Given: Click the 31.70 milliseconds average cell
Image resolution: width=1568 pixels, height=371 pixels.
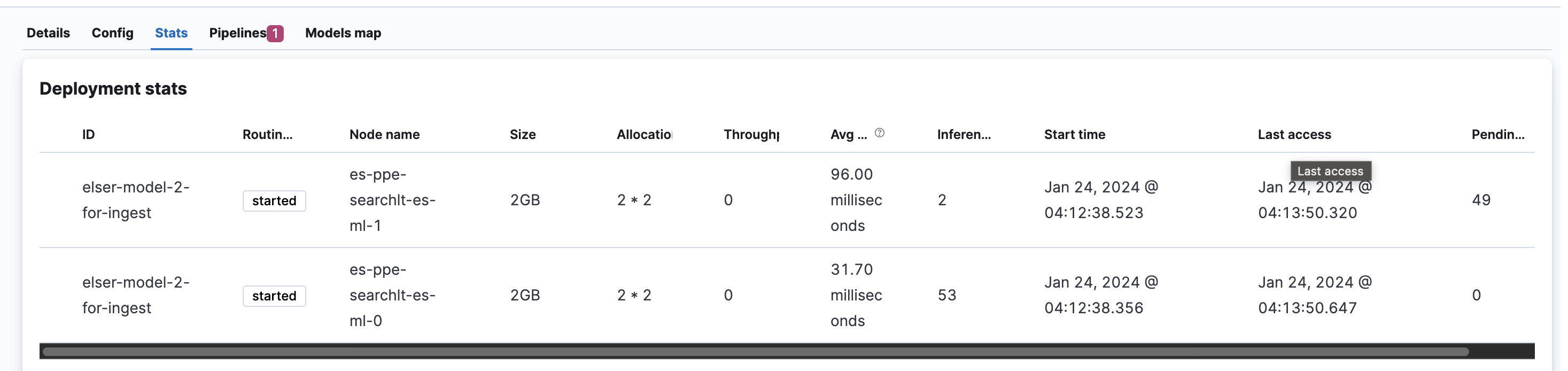Looking at the screenshot, I should 856,295.
